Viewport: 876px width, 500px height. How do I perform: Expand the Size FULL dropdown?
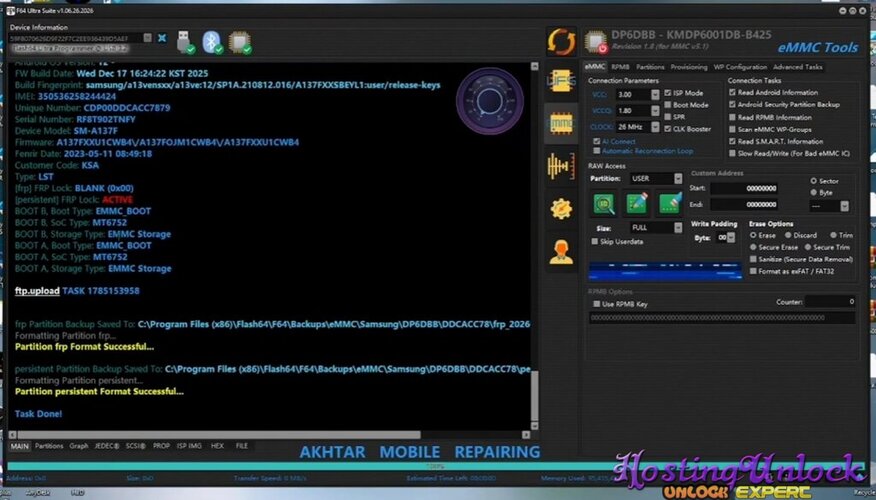coord(656,227)
